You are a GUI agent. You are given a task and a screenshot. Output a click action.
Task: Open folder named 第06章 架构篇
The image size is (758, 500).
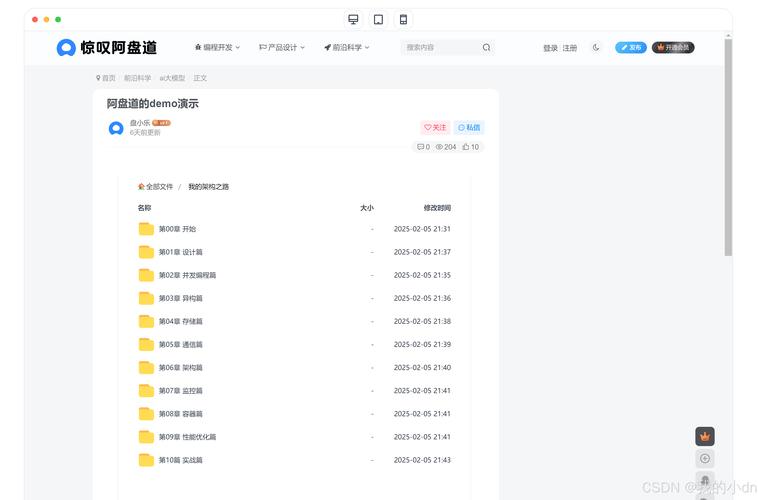(x=181, y=368)
